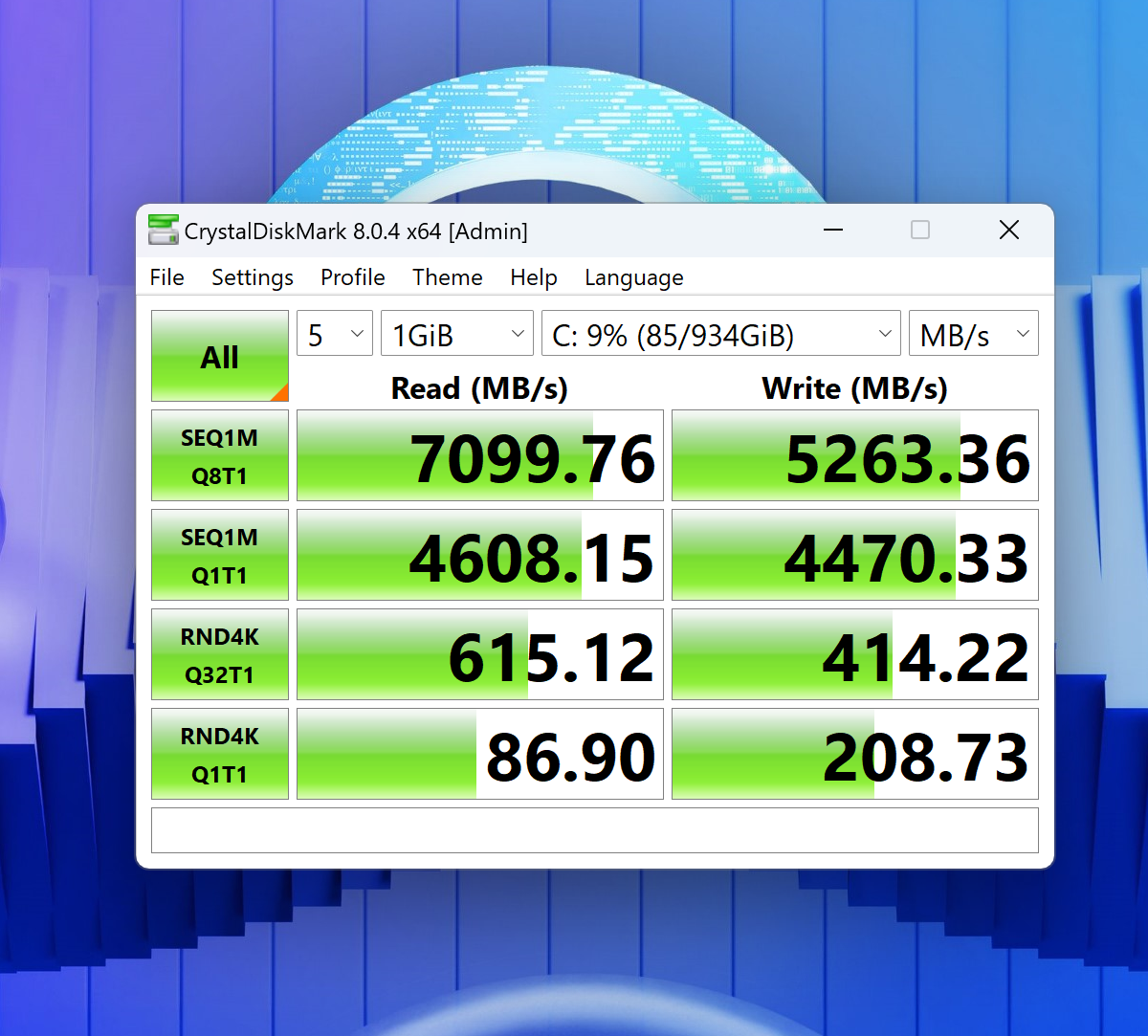This screenshot has width=1148, height=1036.
Task: Click the empty comment field below the results
Action: (x=595, y=830)
